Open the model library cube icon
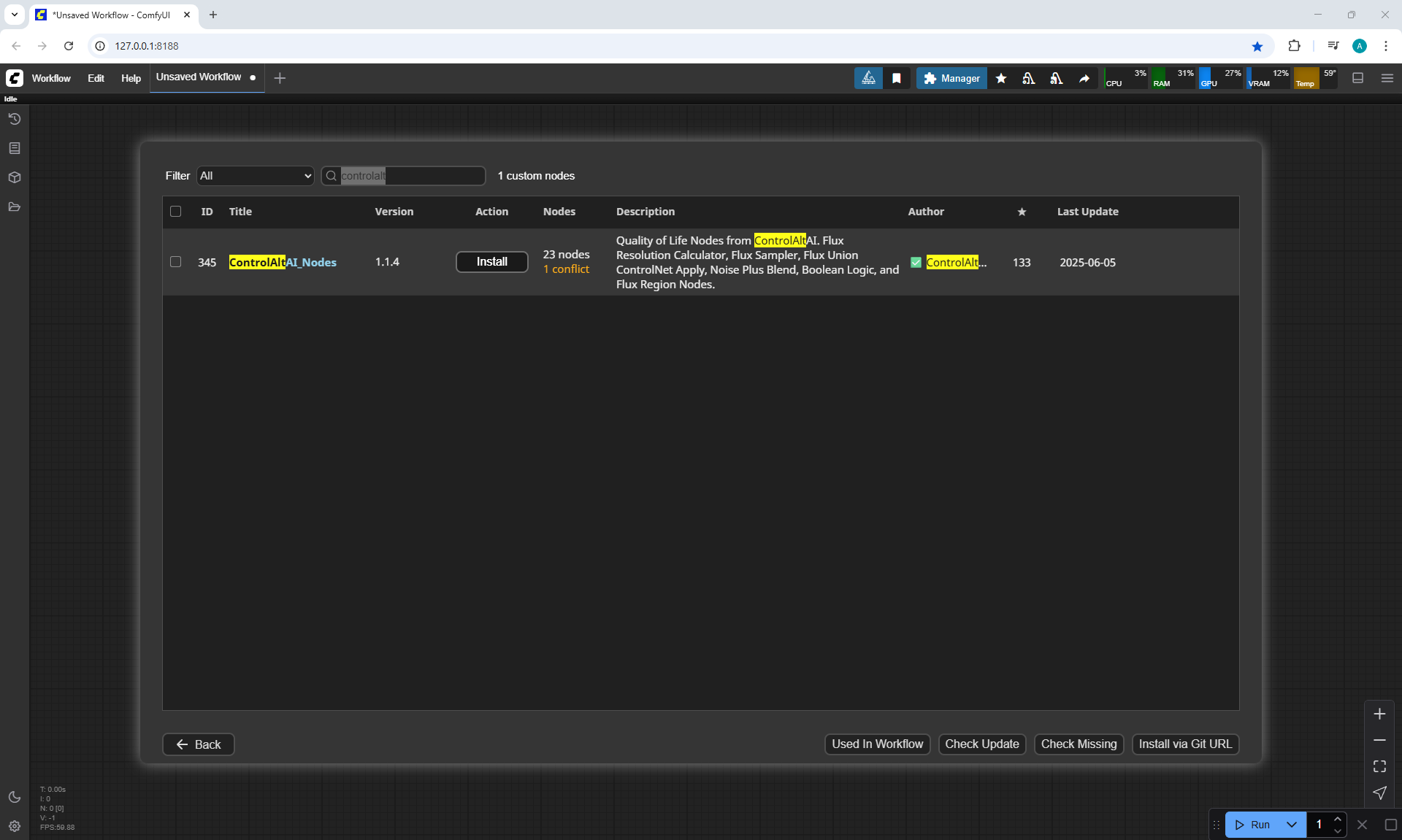This screenshot has width=1402, height=840. (x=14, y=177)
